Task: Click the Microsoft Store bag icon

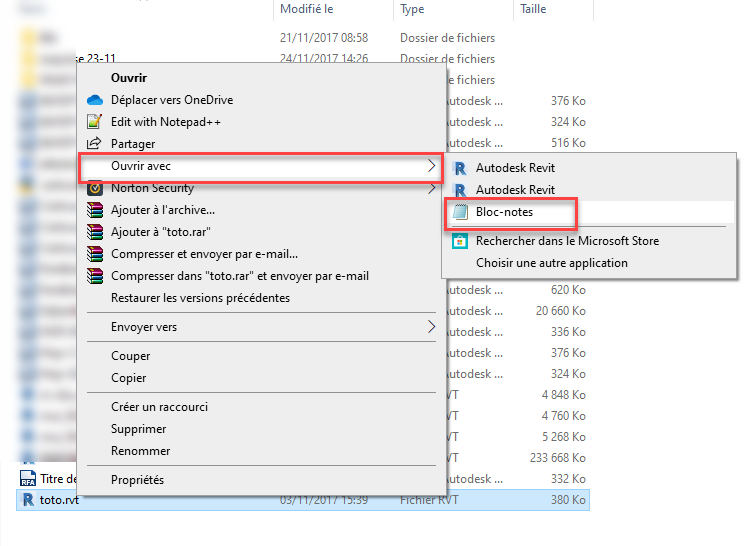Action: pyautogui.click(x=460, y=241)
